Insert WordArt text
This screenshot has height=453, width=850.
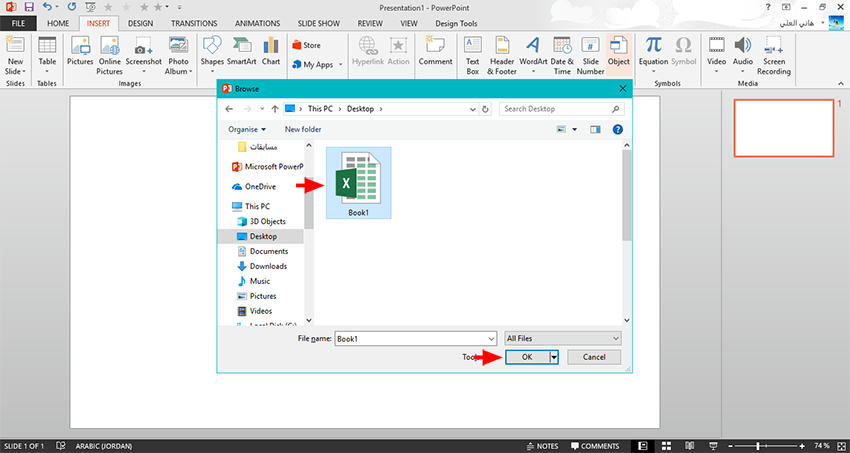tap(533, 56)
